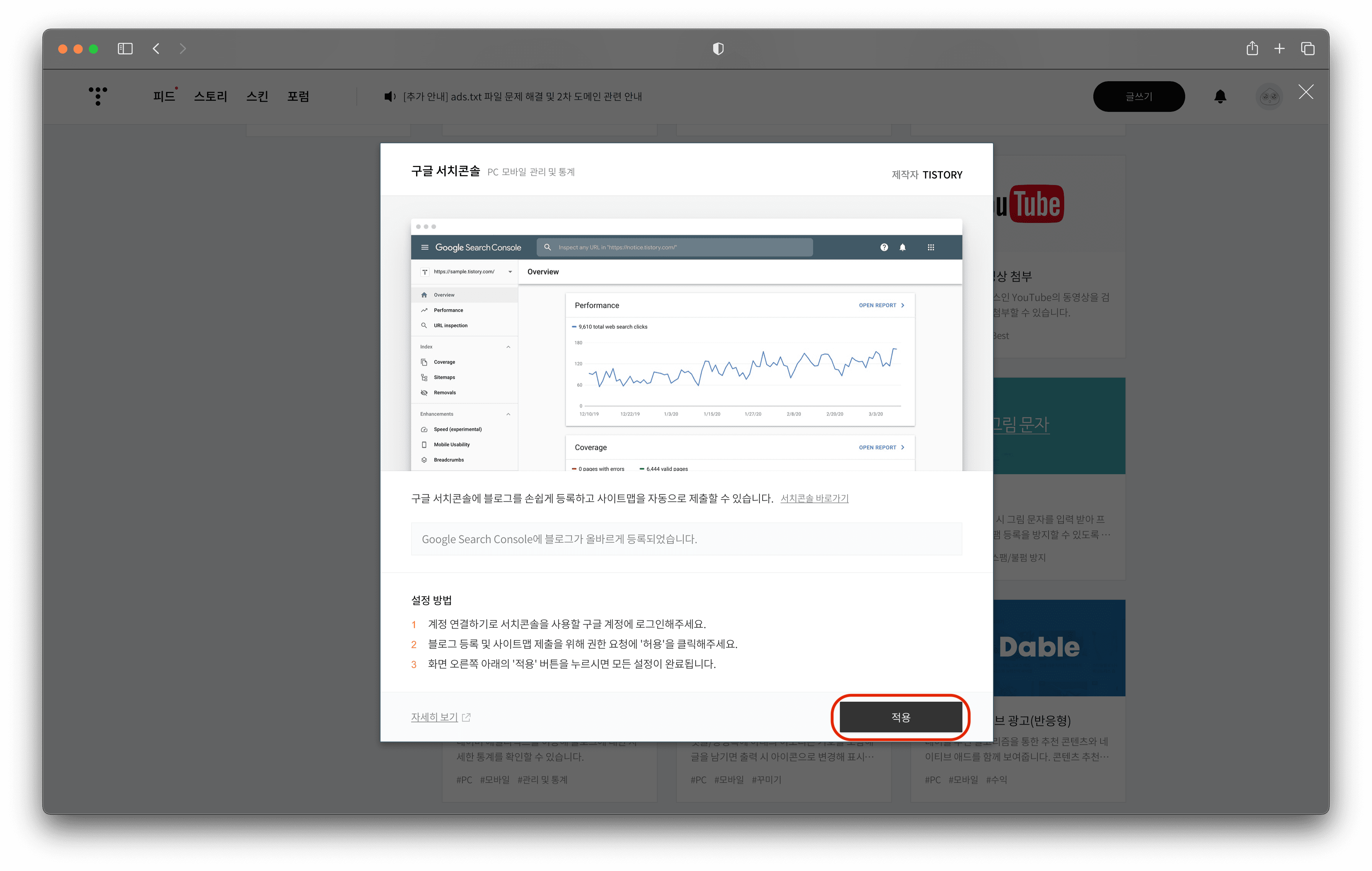Select the 스킨 menu item
Image resolution: width=1372 pixels, height=871 pixels.
pos(257,97)
